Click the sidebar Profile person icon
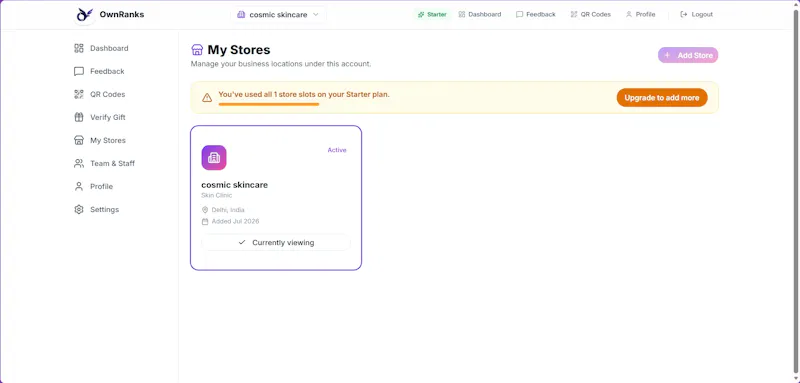Screen dimensions: 800x383 (x=79, y=187)
